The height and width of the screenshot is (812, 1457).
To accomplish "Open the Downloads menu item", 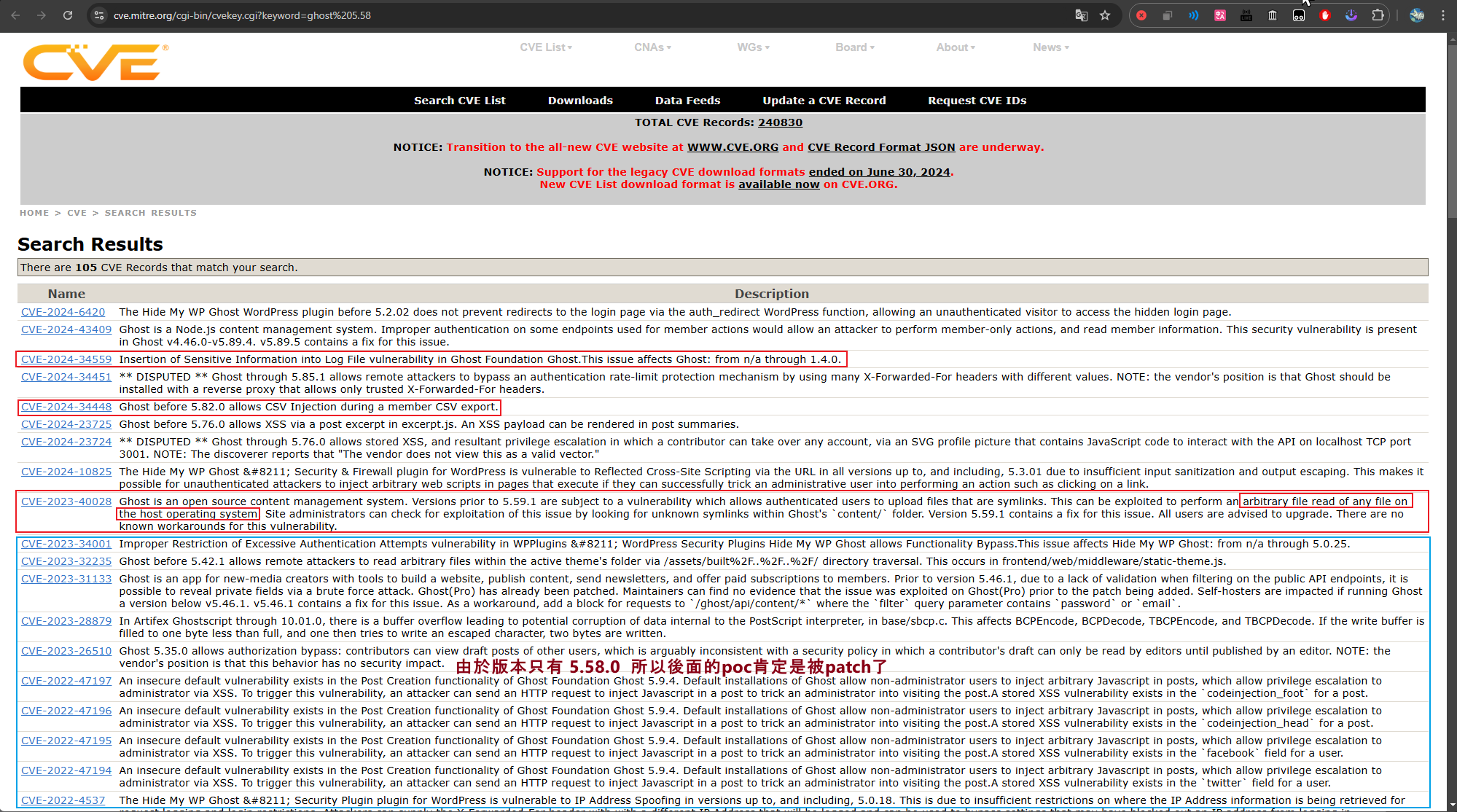I will point(580,101).
